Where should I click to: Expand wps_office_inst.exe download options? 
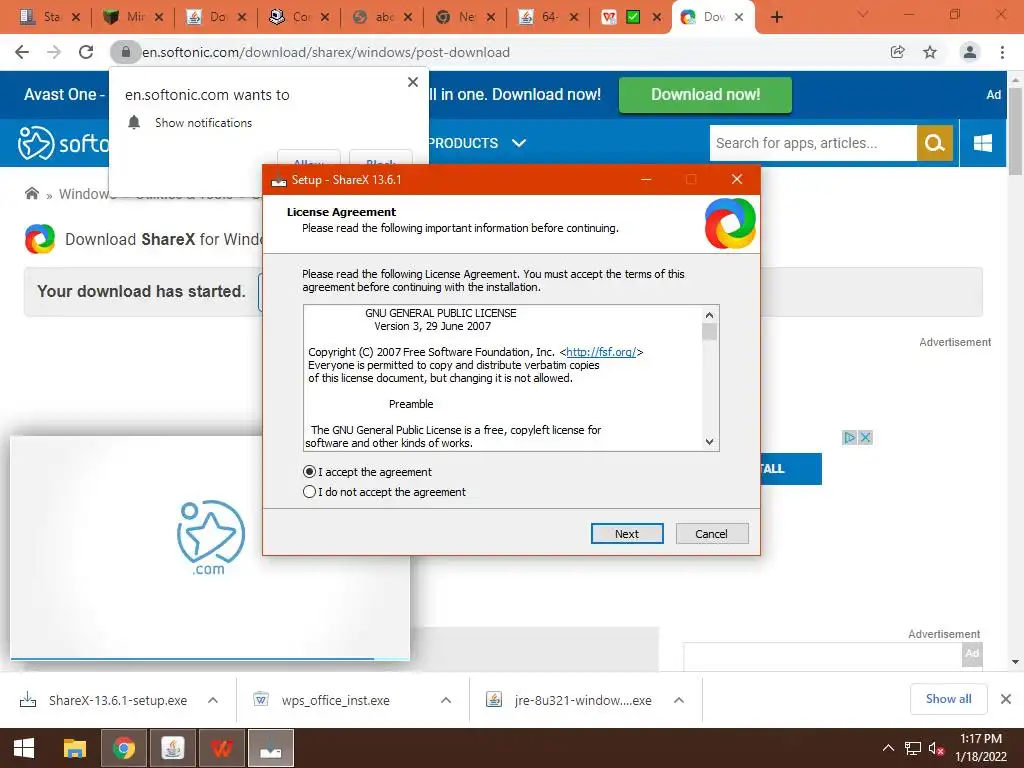[x=445, y=700]
